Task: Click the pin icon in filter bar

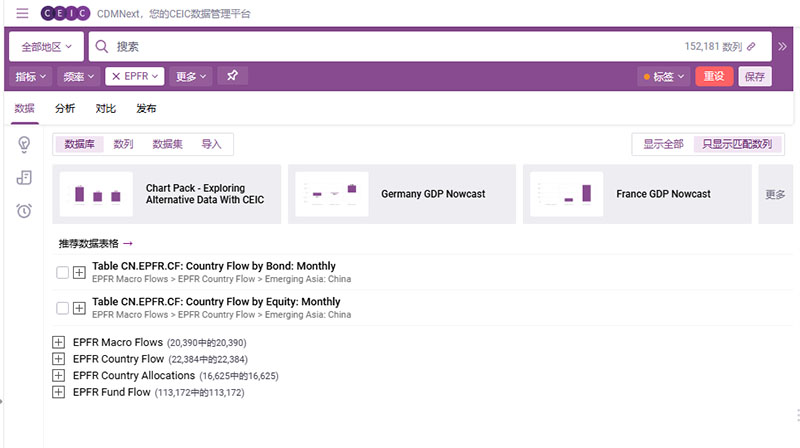Action: (232, 76)
